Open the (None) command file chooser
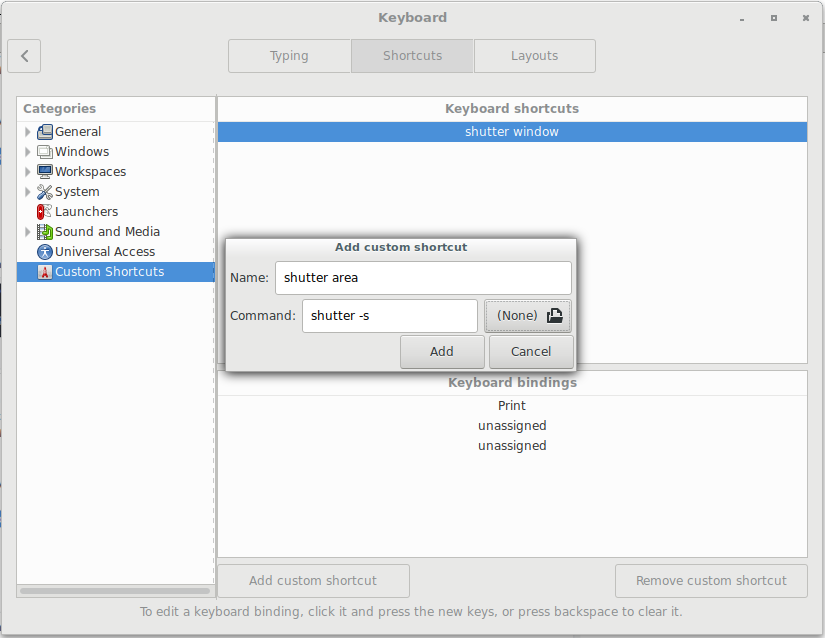Screen dimensions: 825x638 [x=528, y=316]
